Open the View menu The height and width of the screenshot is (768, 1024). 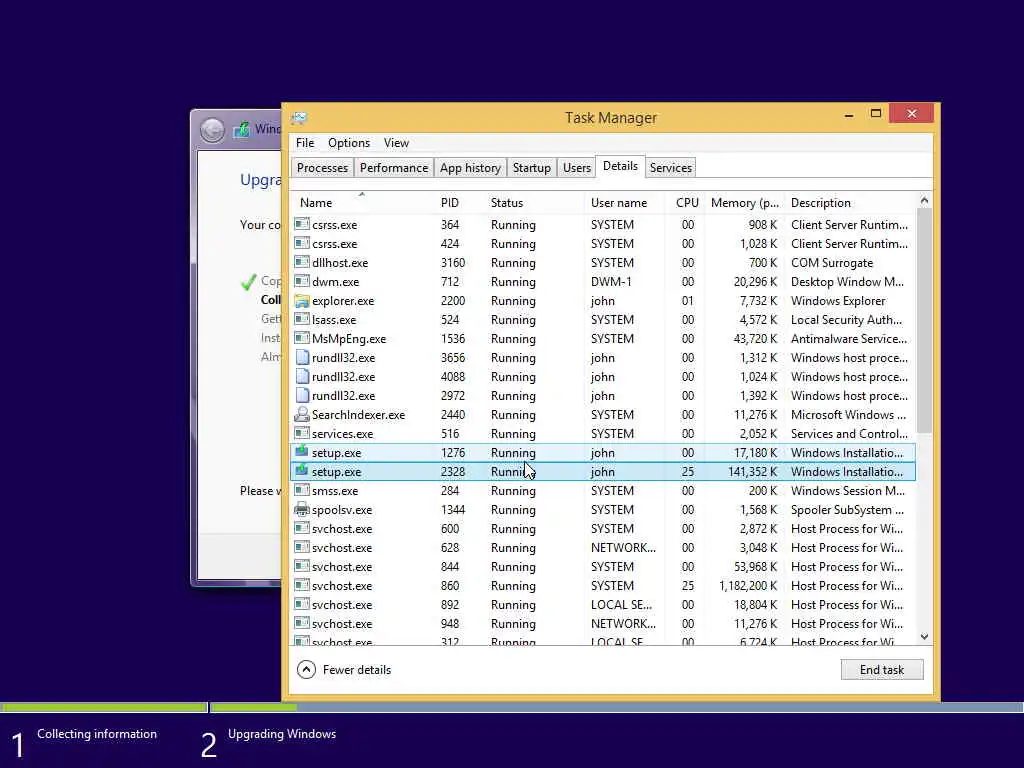(396, 143)
